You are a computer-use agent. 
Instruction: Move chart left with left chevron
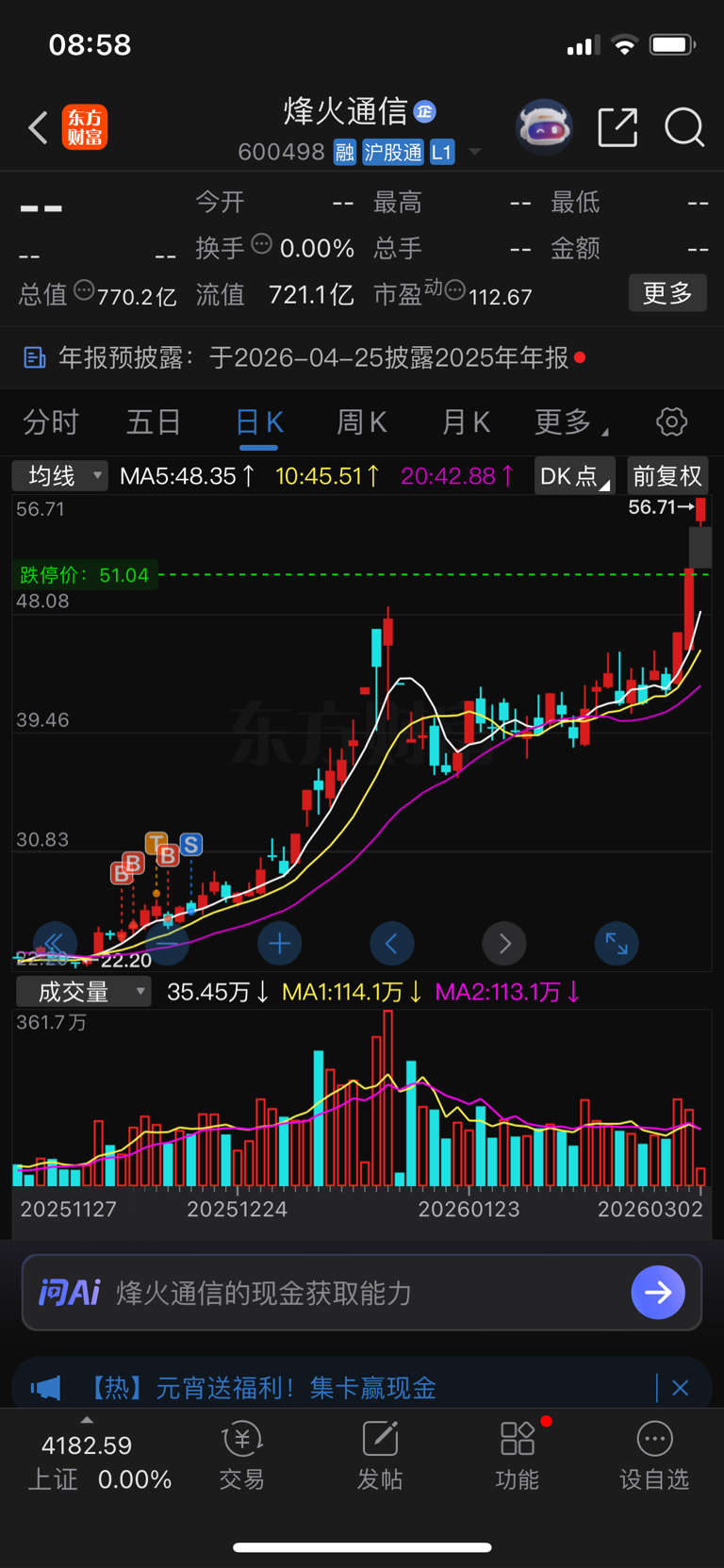click(392, 943)
